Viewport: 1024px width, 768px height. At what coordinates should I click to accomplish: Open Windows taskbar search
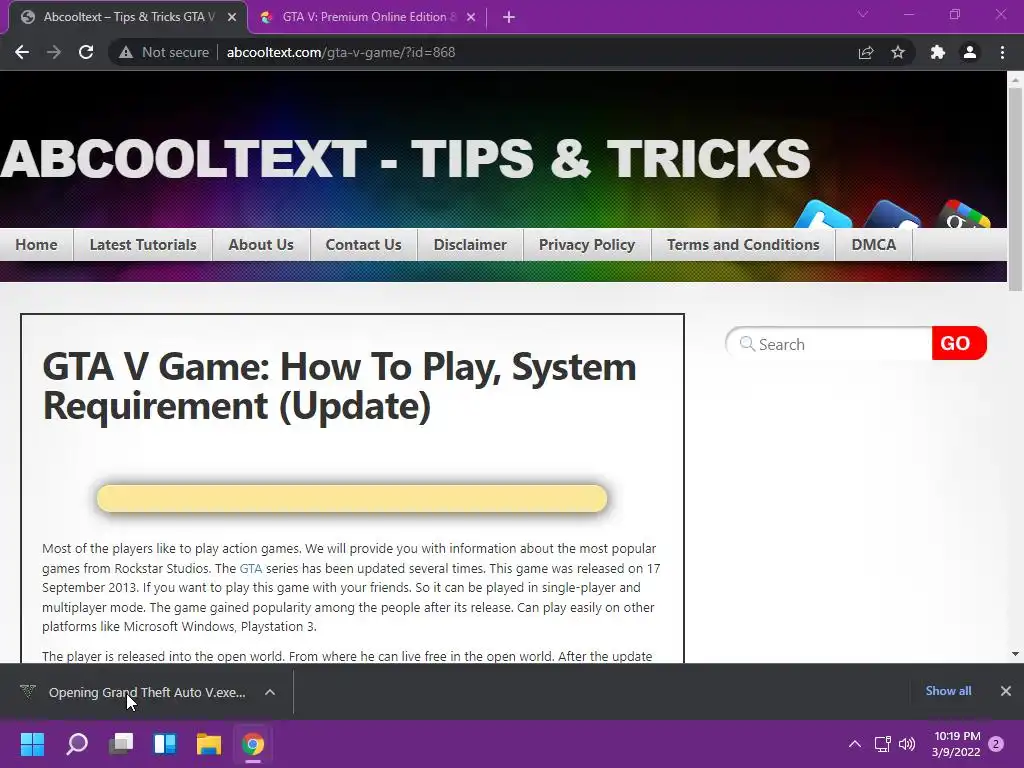tap(77, 744)
